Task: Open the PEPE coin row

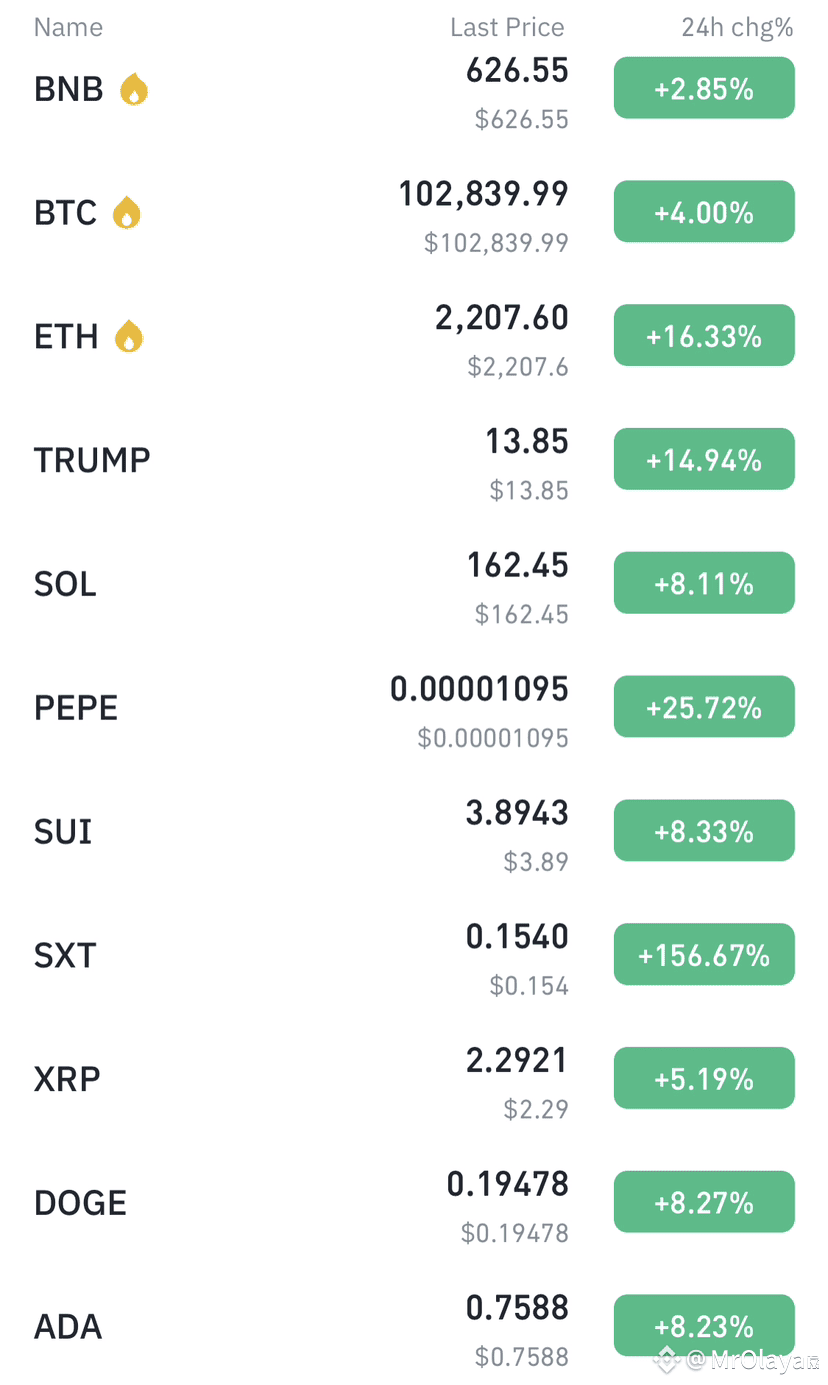Action: click(414, 708)
